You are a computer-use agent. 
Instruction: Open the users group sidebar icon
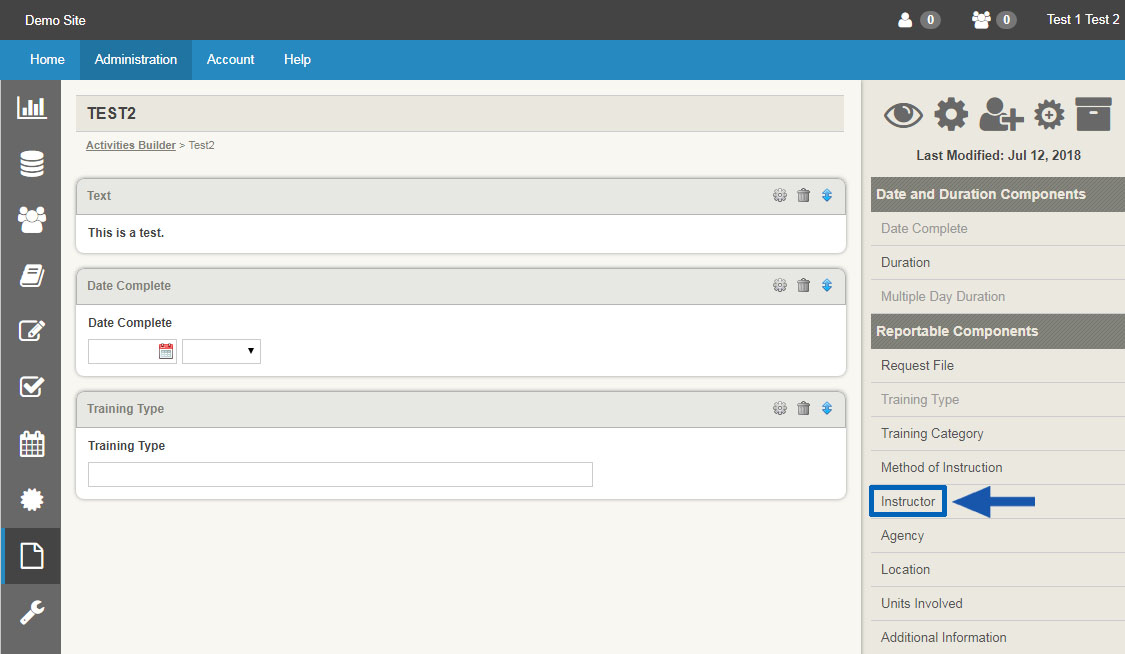(32, 219)
